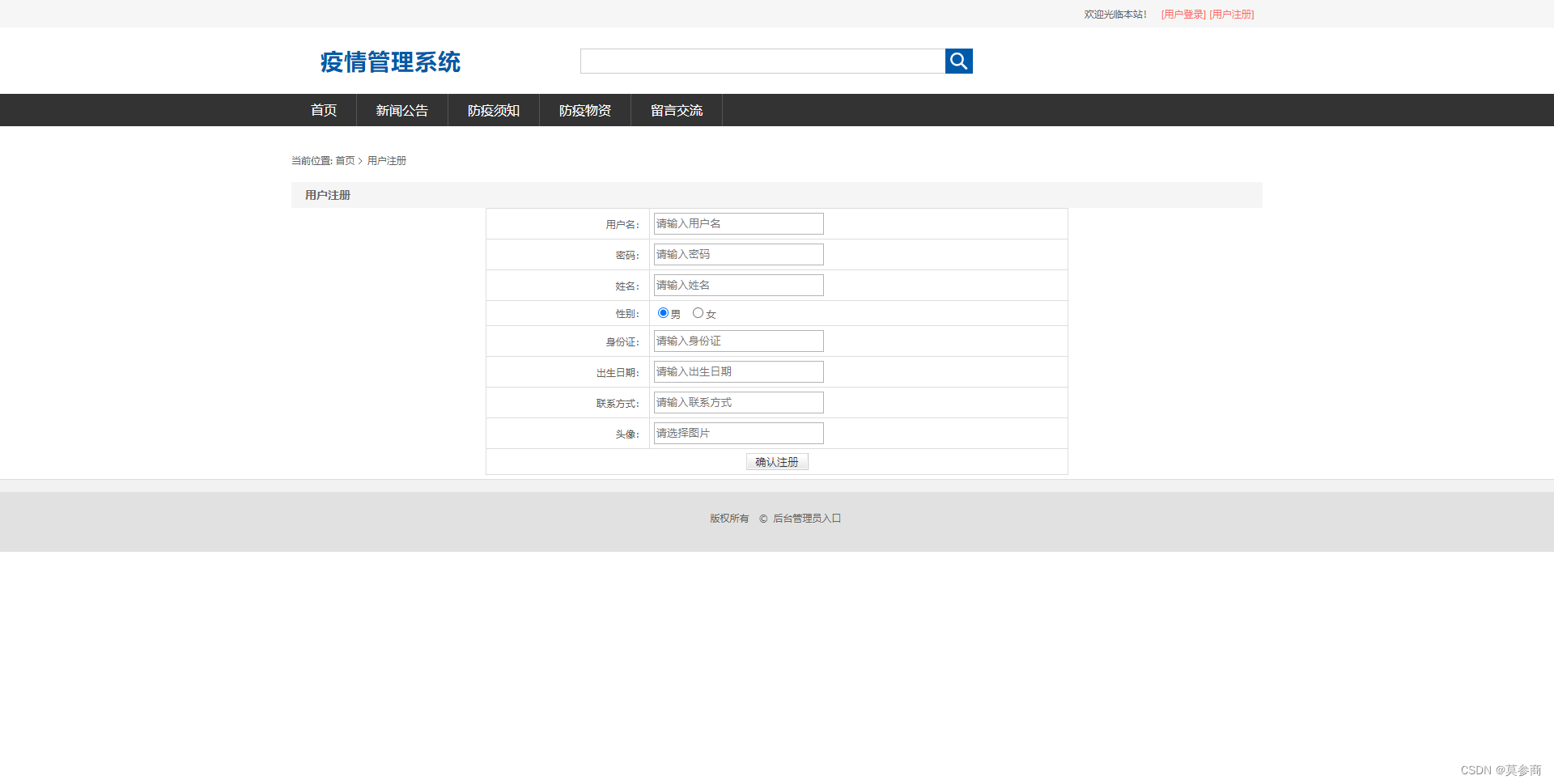Click the 确认注册 submit button
This screenshot has height=784, width=1554.
[x=777, y=462]
